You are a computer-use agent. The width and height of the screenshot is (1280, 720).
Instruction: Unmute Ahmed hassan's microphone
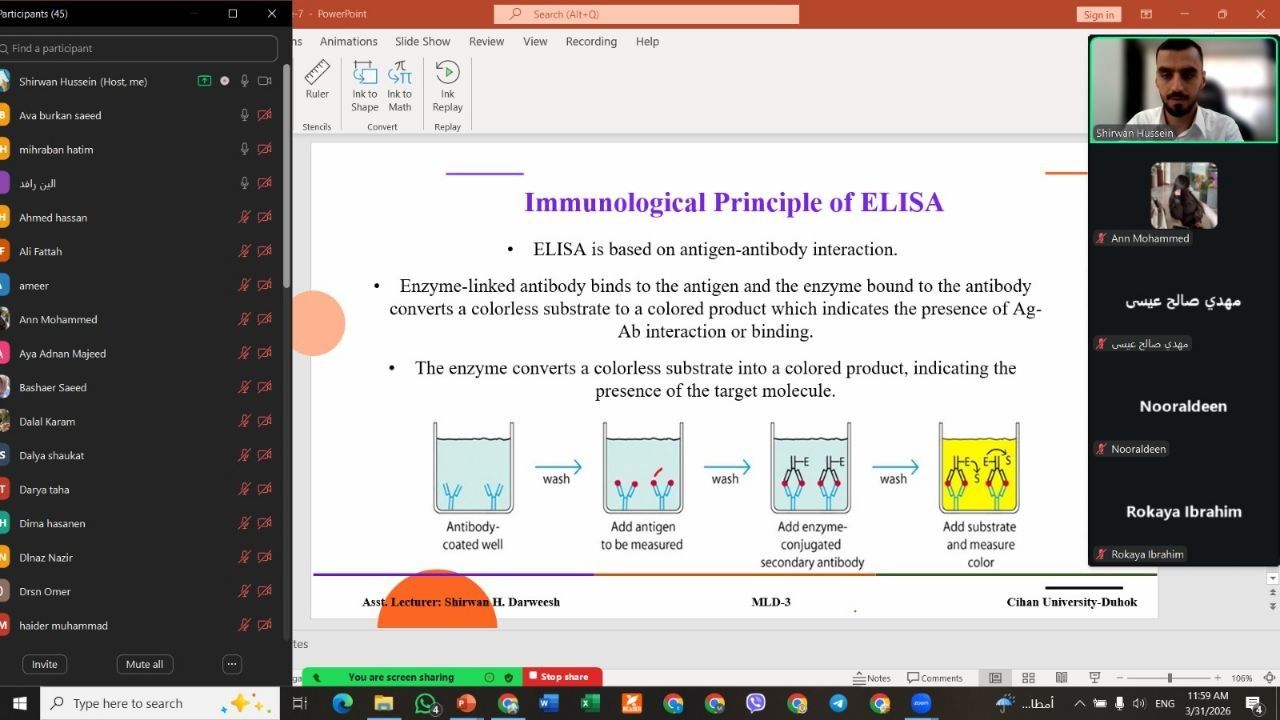tap(244, 218)
